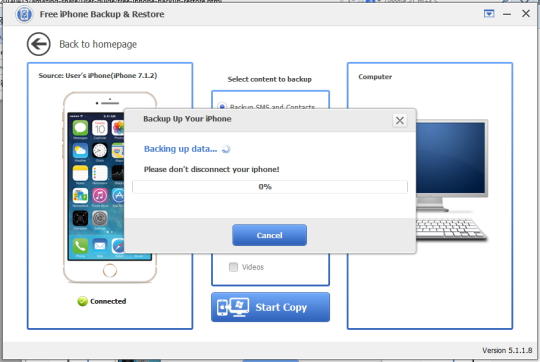Close the Backup Up Your iPhone dialog
The height and width of the screenshot is (362, 540).
click(x=399, y=121)
